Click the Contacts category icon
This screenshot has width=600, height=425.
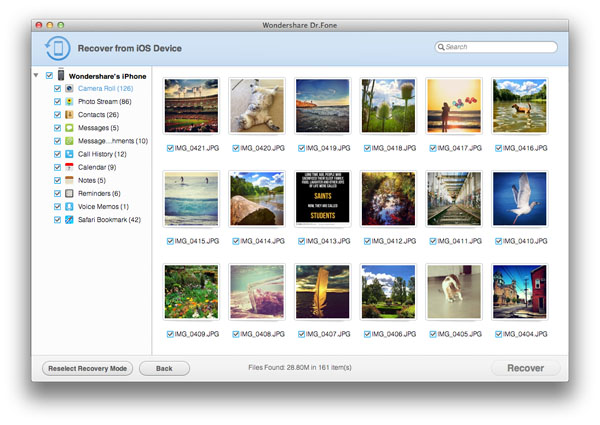(69, 114)
